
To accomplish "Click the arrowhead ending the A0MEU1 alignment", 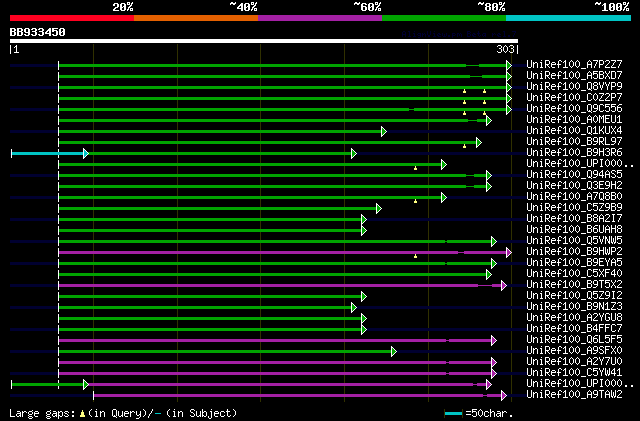I will [489, 120].
